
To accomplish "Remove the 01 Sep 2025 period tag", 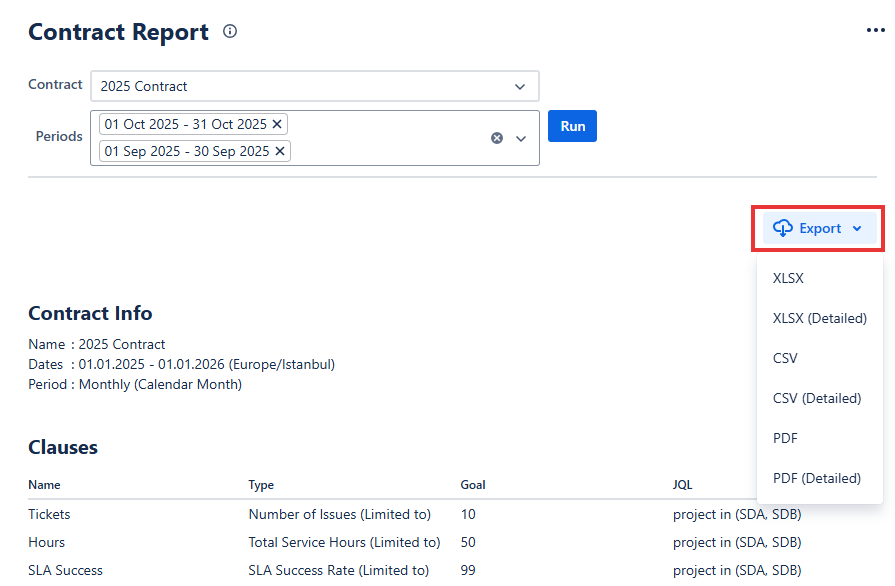I will tap(280, 151).
